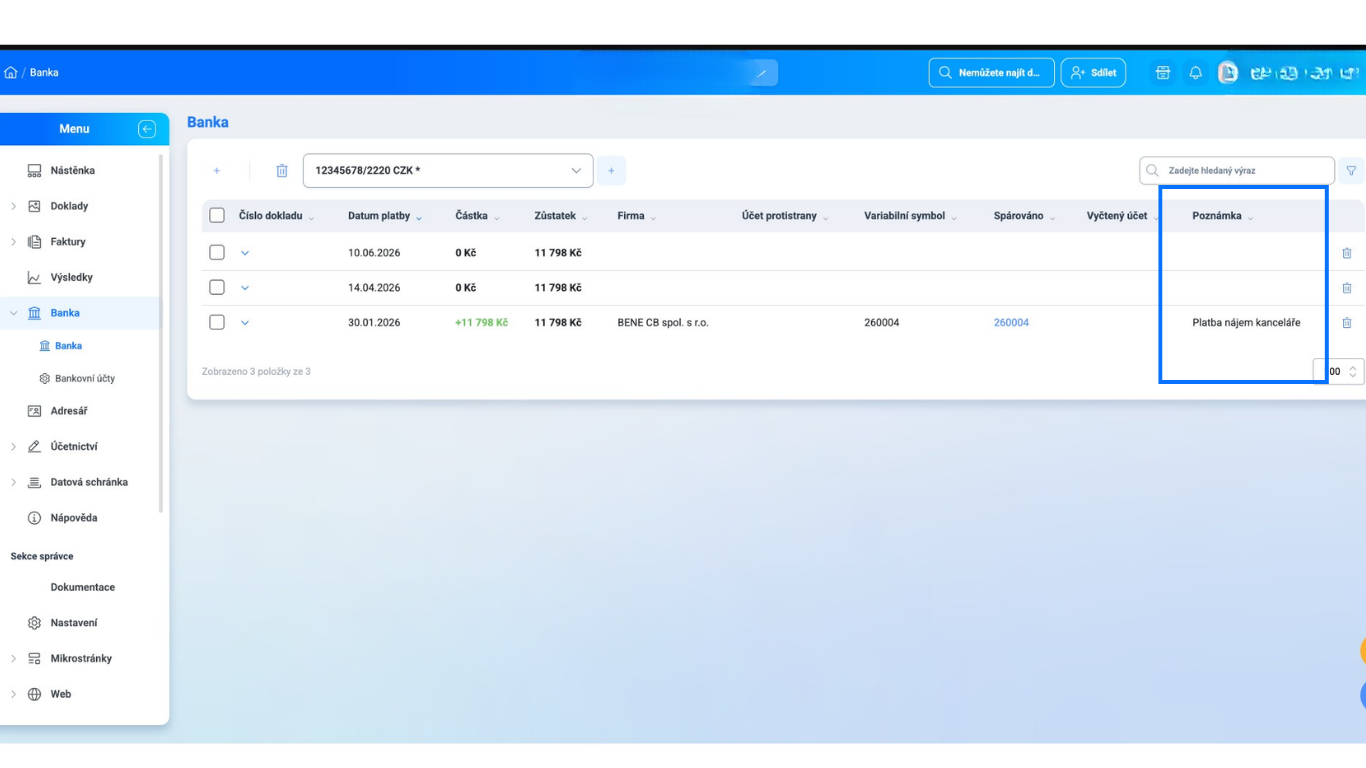
Task: Delete the 30.01.2026 row via trash icon
Action: [1347, 323]
